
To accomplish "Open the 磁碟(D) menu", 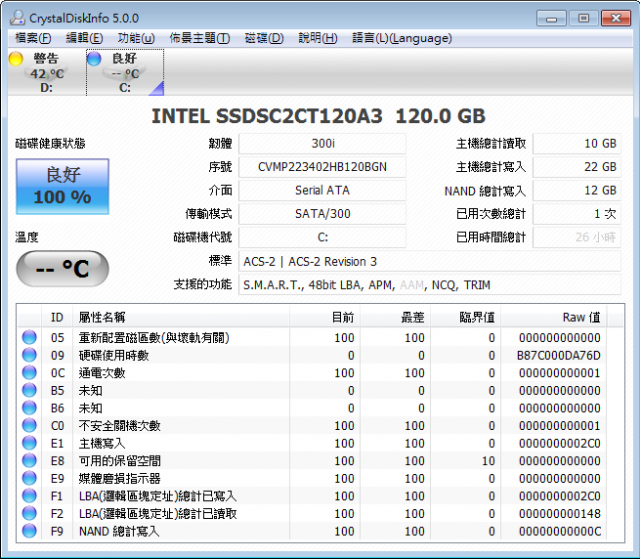I will pyautogui.click(x=264, y=38).
